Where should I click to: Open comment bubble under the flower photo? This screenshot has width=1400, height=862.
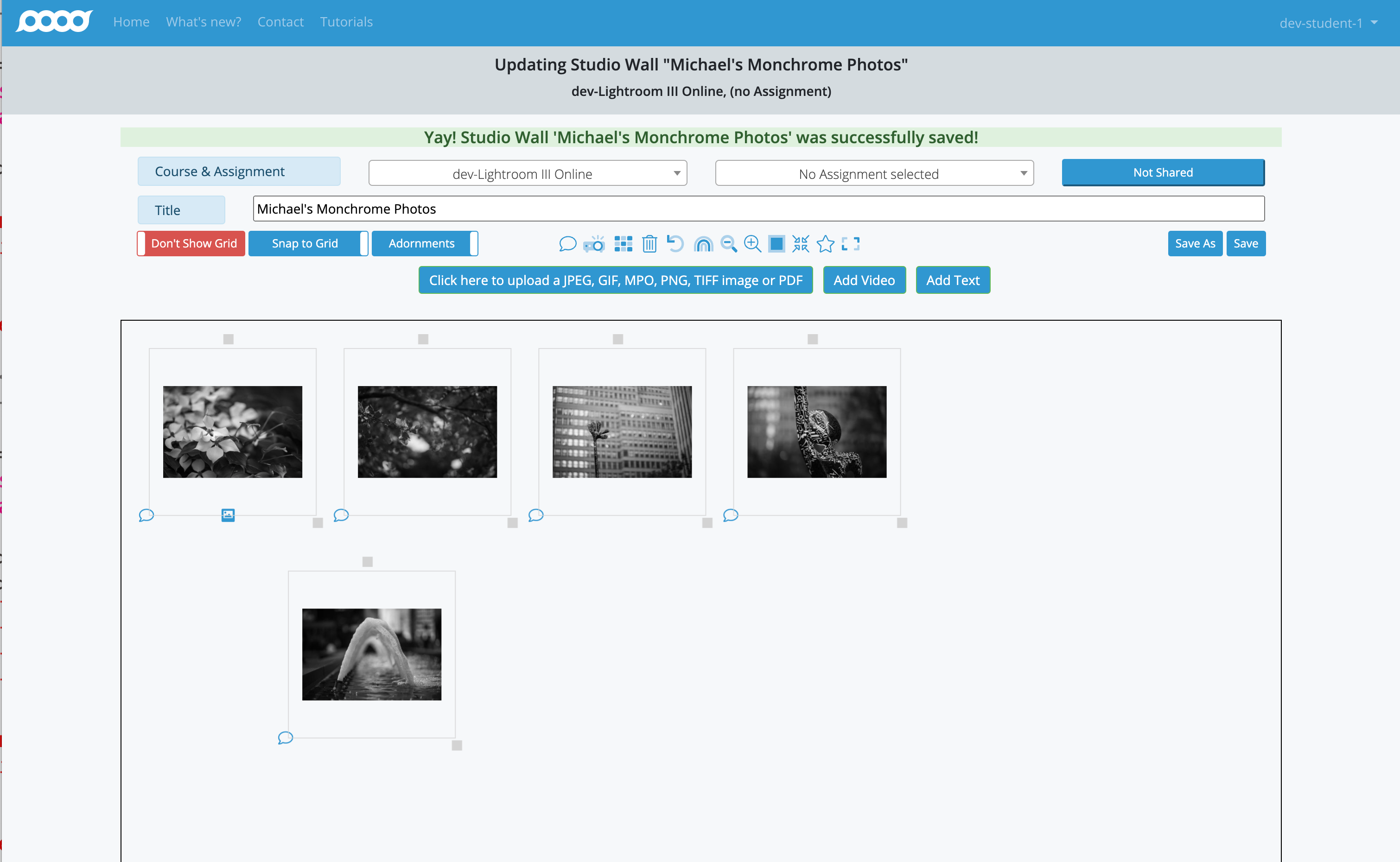pos(146,515)
